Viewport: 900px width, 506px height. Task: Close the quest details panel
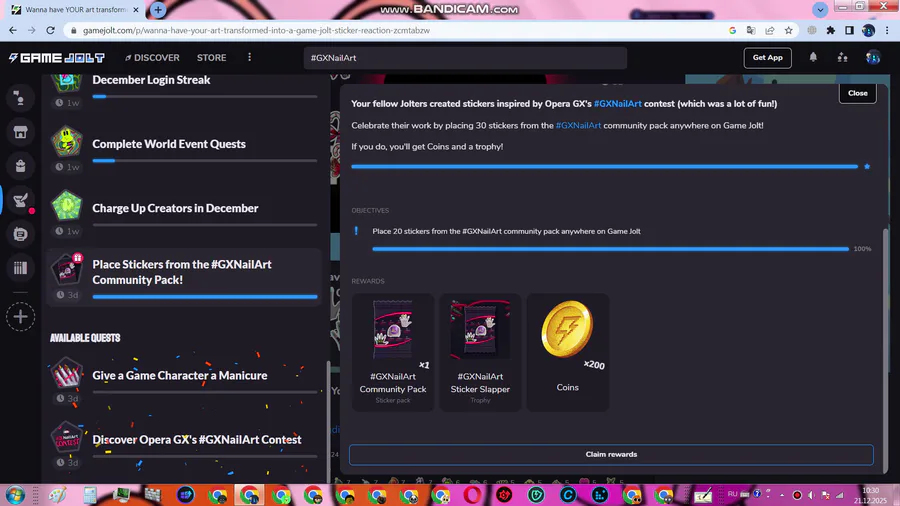click(x=858, y=93)
